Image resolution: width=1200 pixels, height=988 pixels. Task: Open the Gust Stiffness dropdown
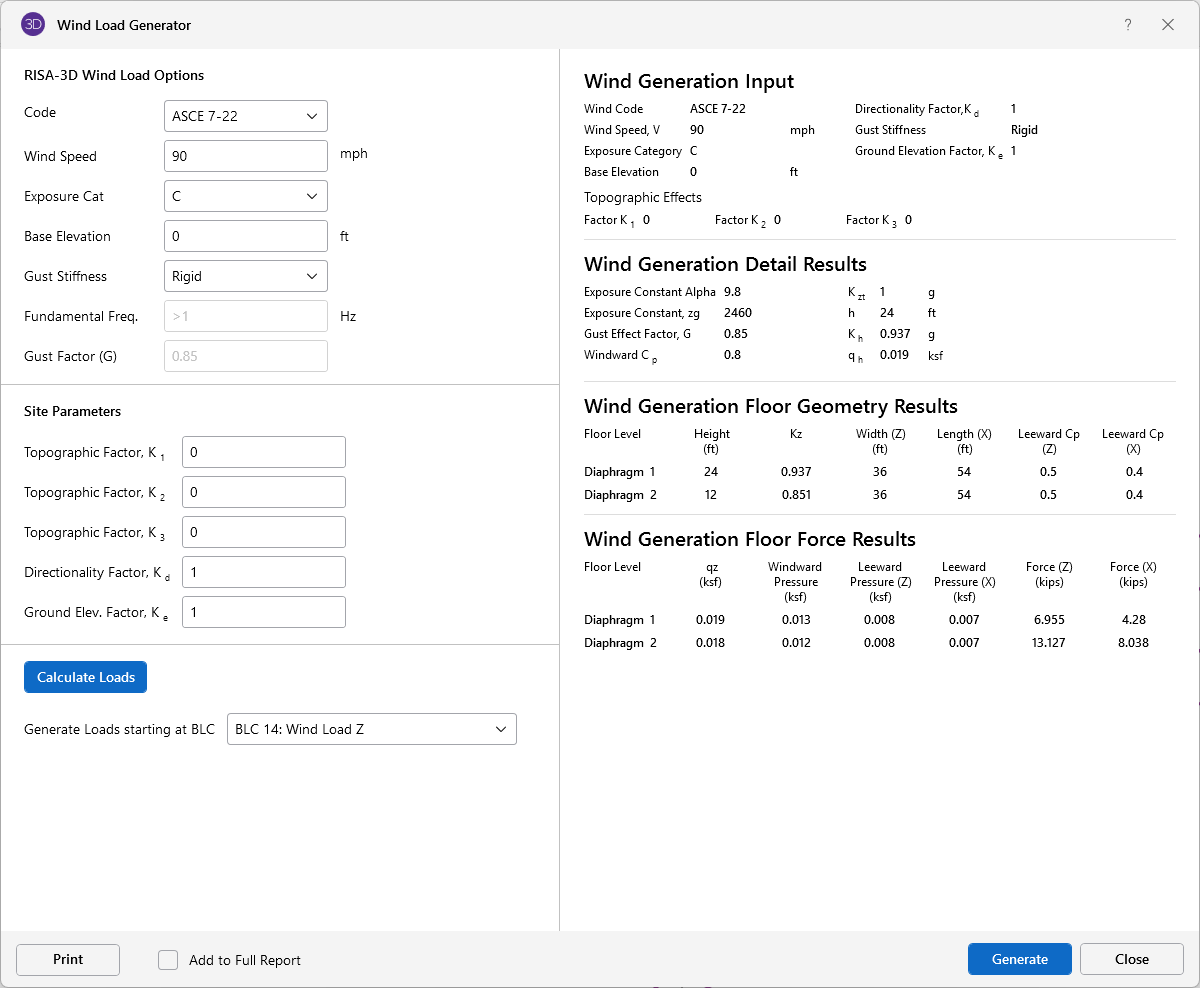pos(245,276)
